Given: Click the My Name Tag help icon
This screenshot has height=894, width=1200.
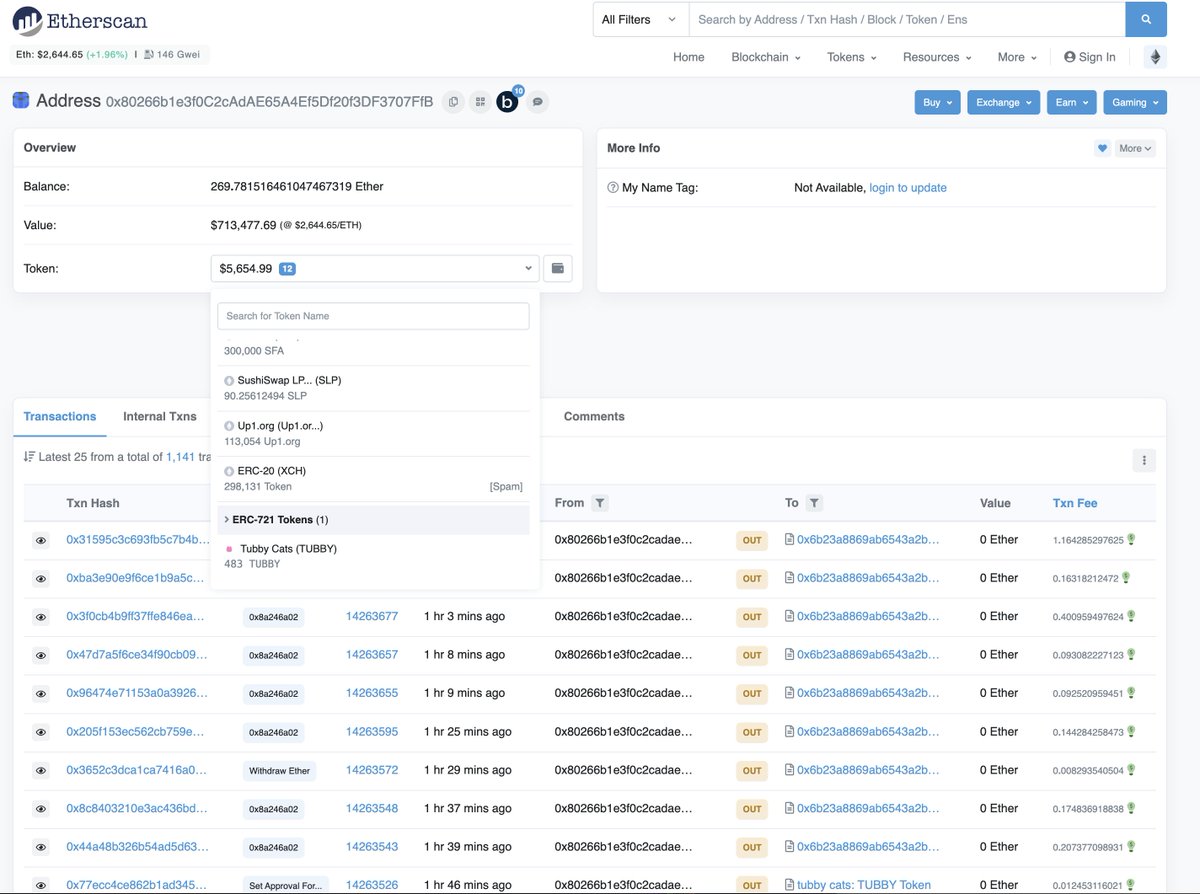Looking at the screenshot, I should pyautogui.click(x=613, y=188).
